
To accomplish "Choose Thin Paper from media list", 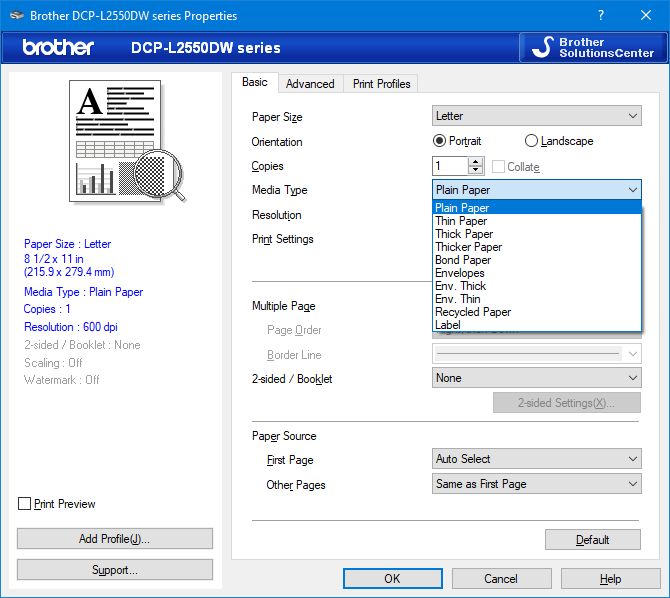I will click(537, 221).
